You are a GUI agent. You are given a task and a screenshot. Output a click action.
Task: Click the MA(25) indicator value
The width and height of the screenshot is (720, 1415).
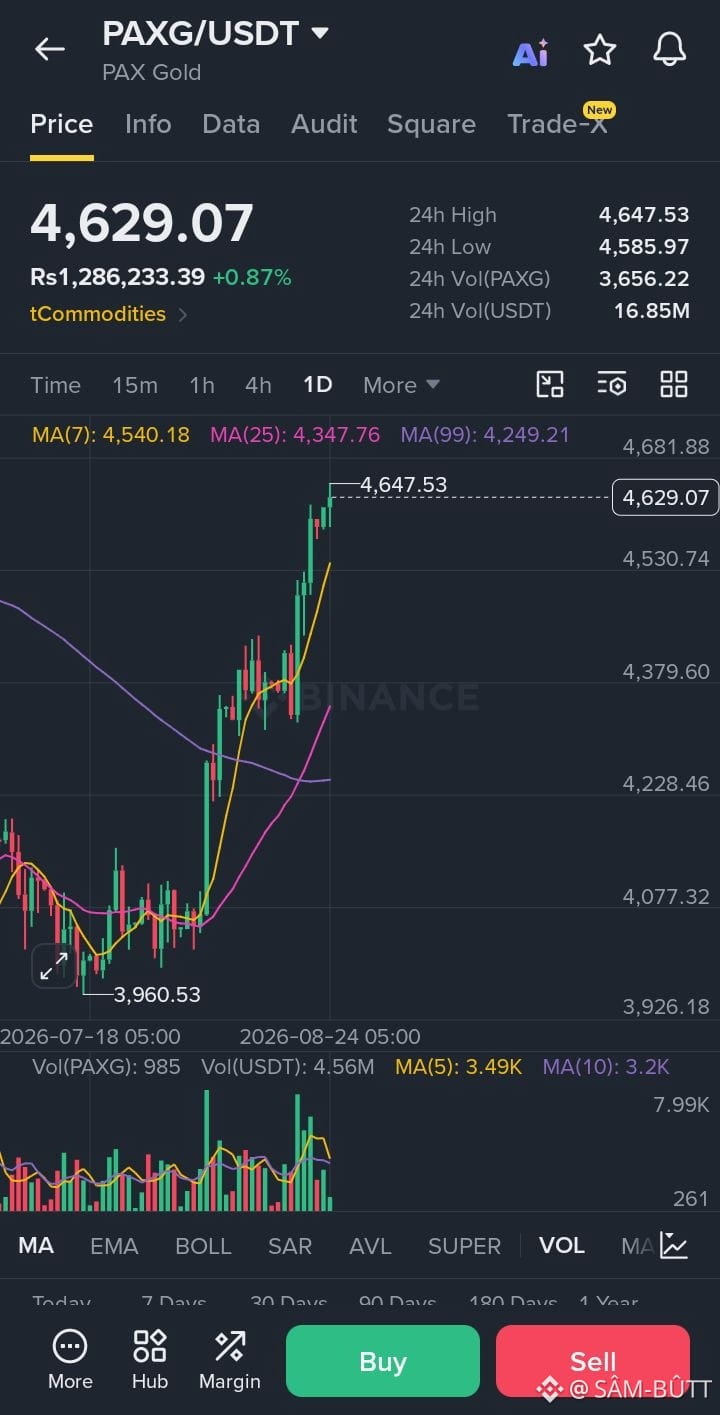point(295,435)
